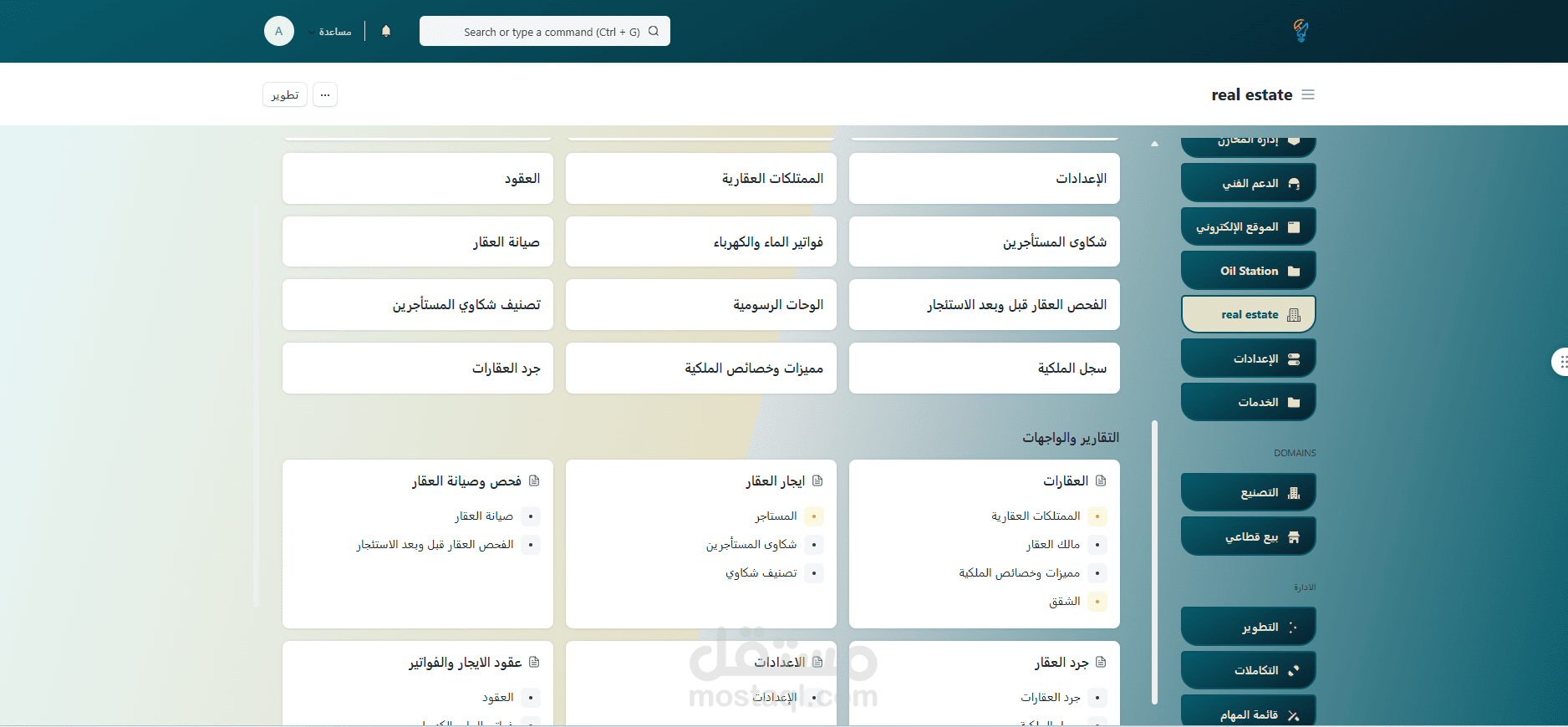The width and height of the screenshot is (1568, 727).
Task: Click the تطوير button
Action: coord(285,94)
